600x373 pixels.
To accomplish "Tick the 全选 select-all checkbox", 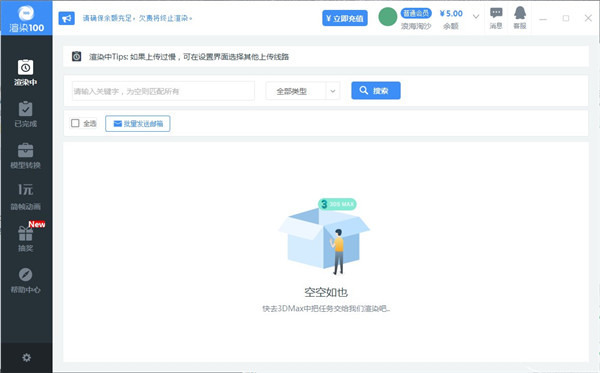I will point(75,123).
